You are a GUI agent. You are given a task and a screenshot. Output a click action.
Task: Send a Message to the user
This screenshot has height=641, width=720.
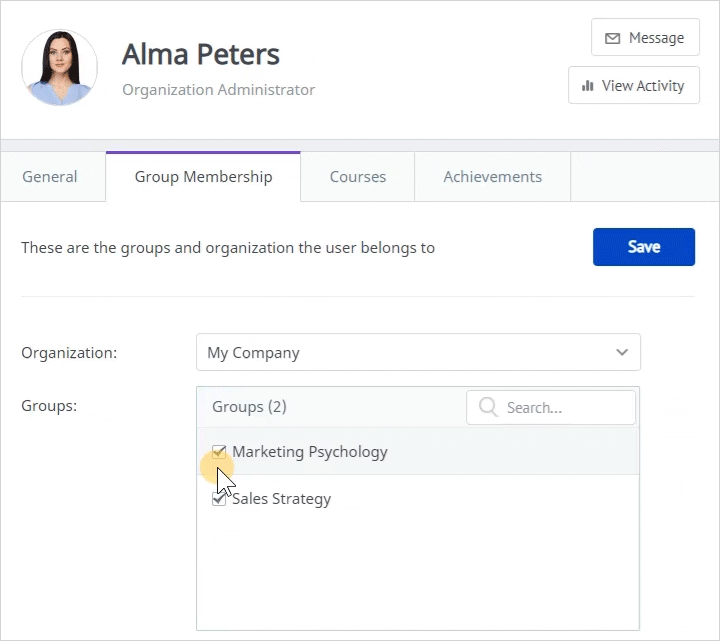pyautogui.click(x=645, y=37)
